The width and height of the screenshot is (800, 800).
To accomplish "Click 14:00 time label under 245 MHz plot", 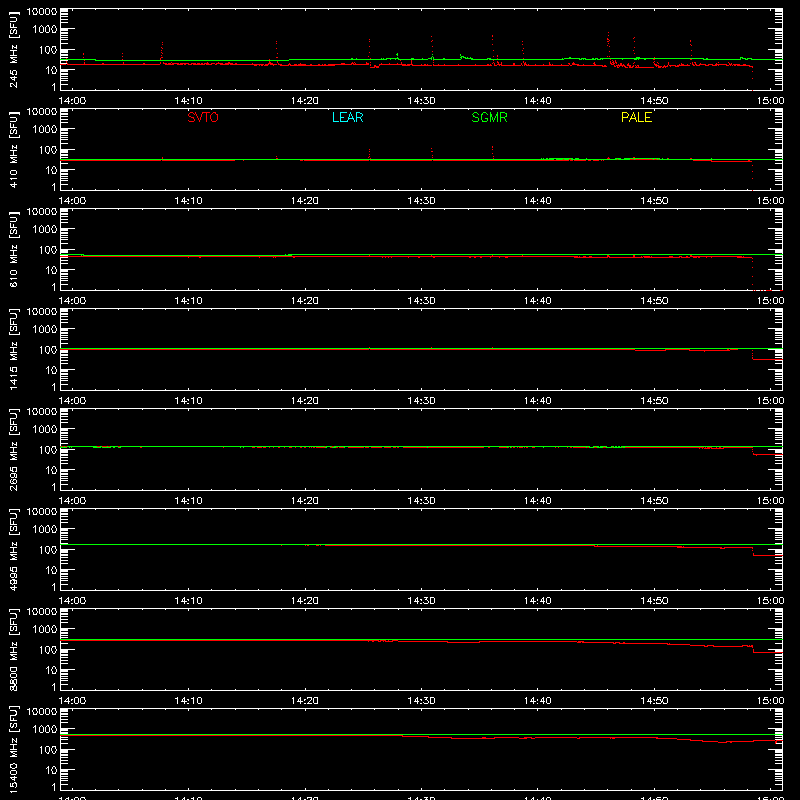I will point(72,101).
